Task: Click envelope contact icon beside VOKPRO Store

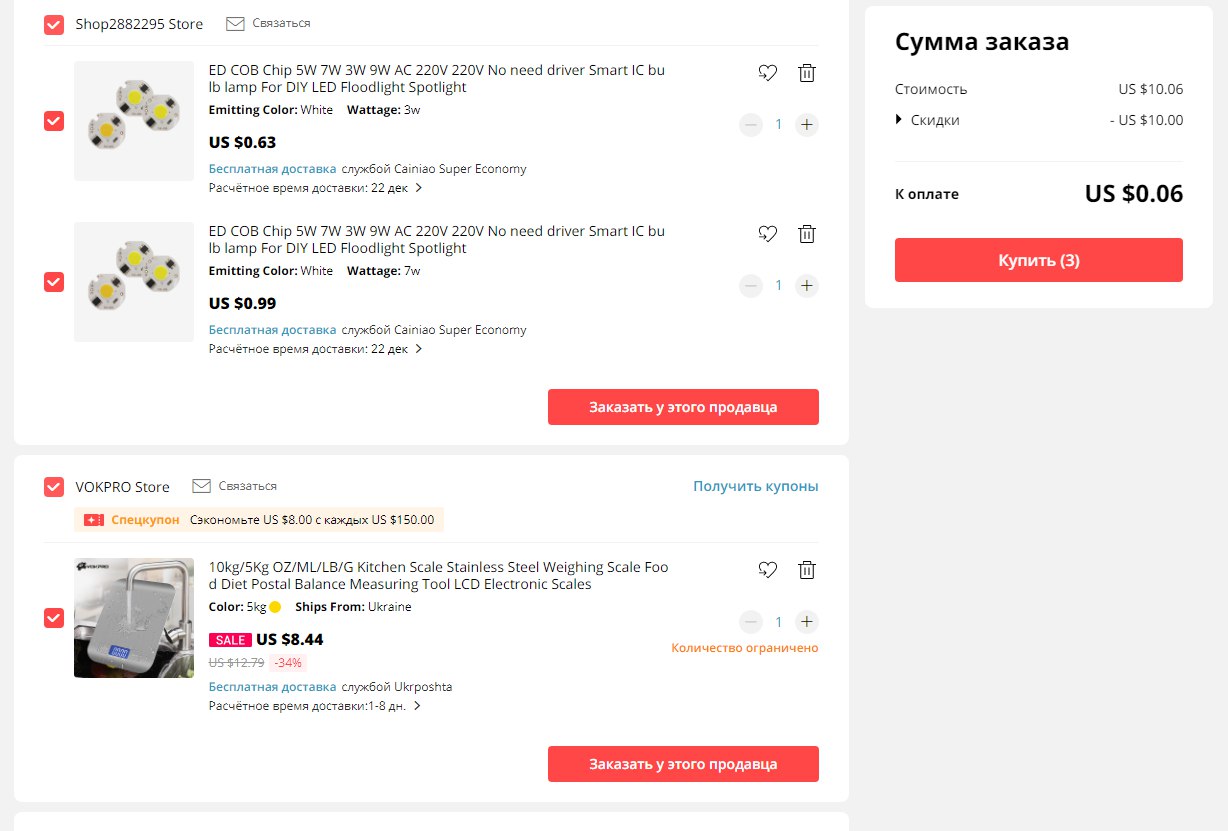Action: [x=201, y=486]
